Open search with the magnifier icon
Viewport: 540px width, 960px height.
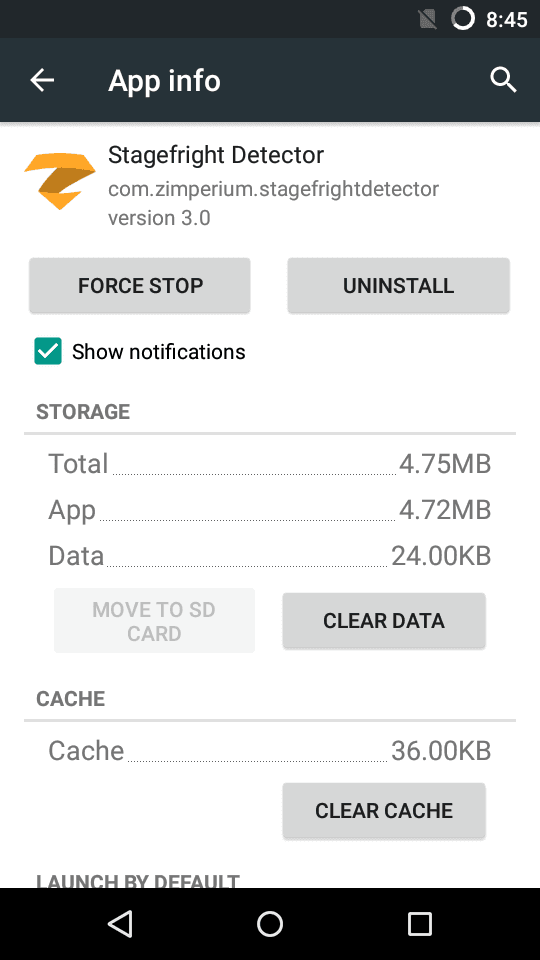pyautogui.click(x=503, y=80)
